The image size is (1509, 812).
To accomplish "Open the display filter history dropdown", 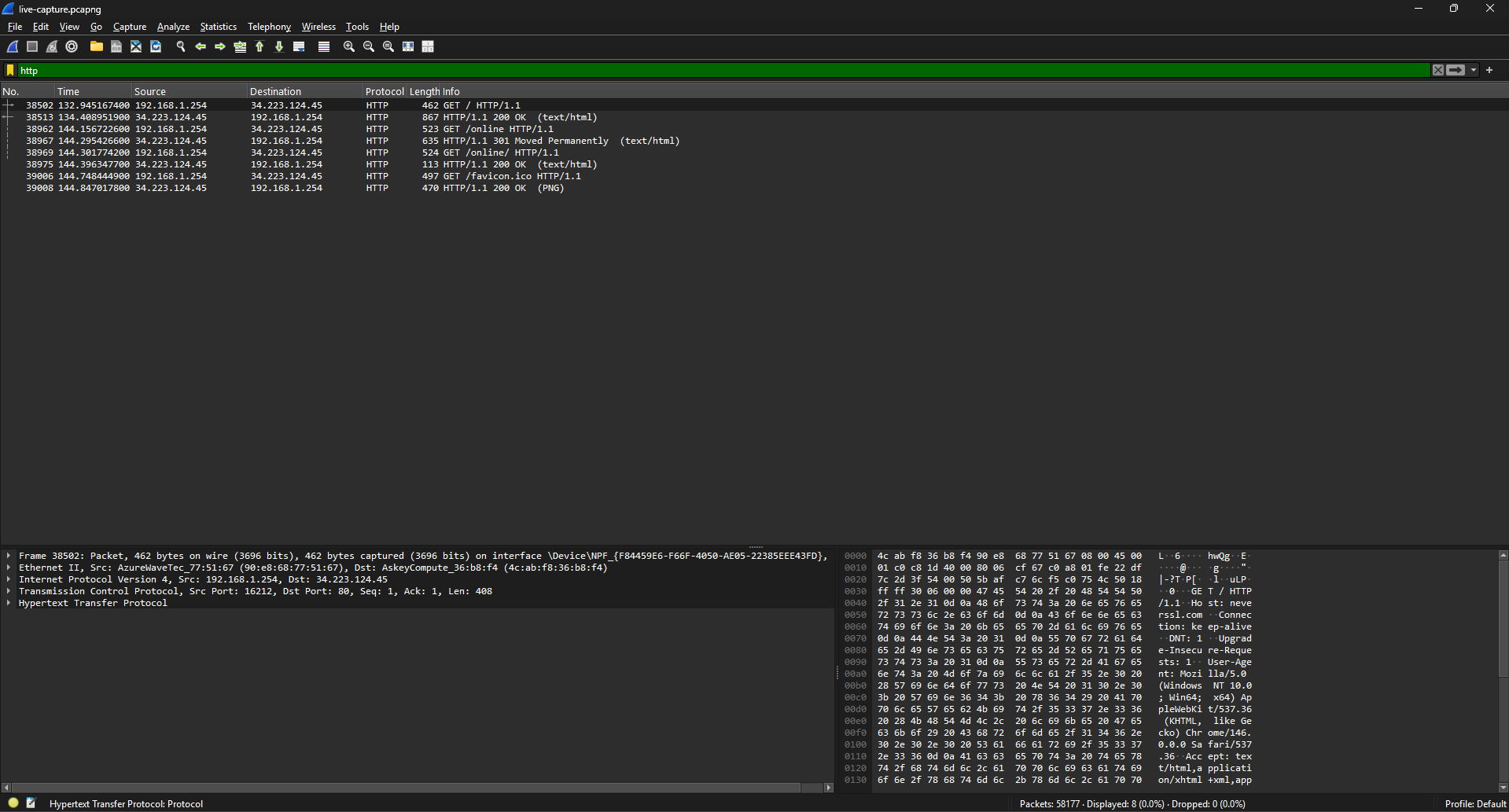I will pyautogui.click(x=1474, y=70).
